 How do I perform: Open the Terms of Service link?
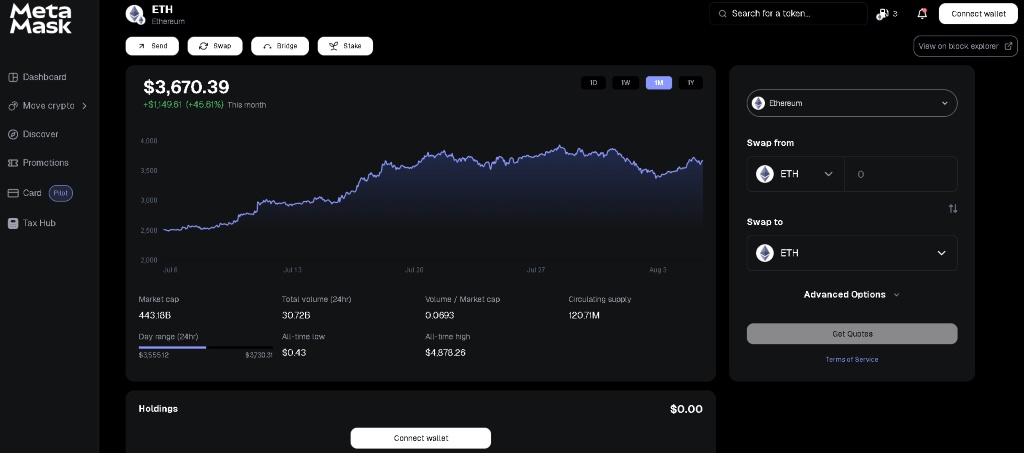pyautogui.click(x=852, y=360)
